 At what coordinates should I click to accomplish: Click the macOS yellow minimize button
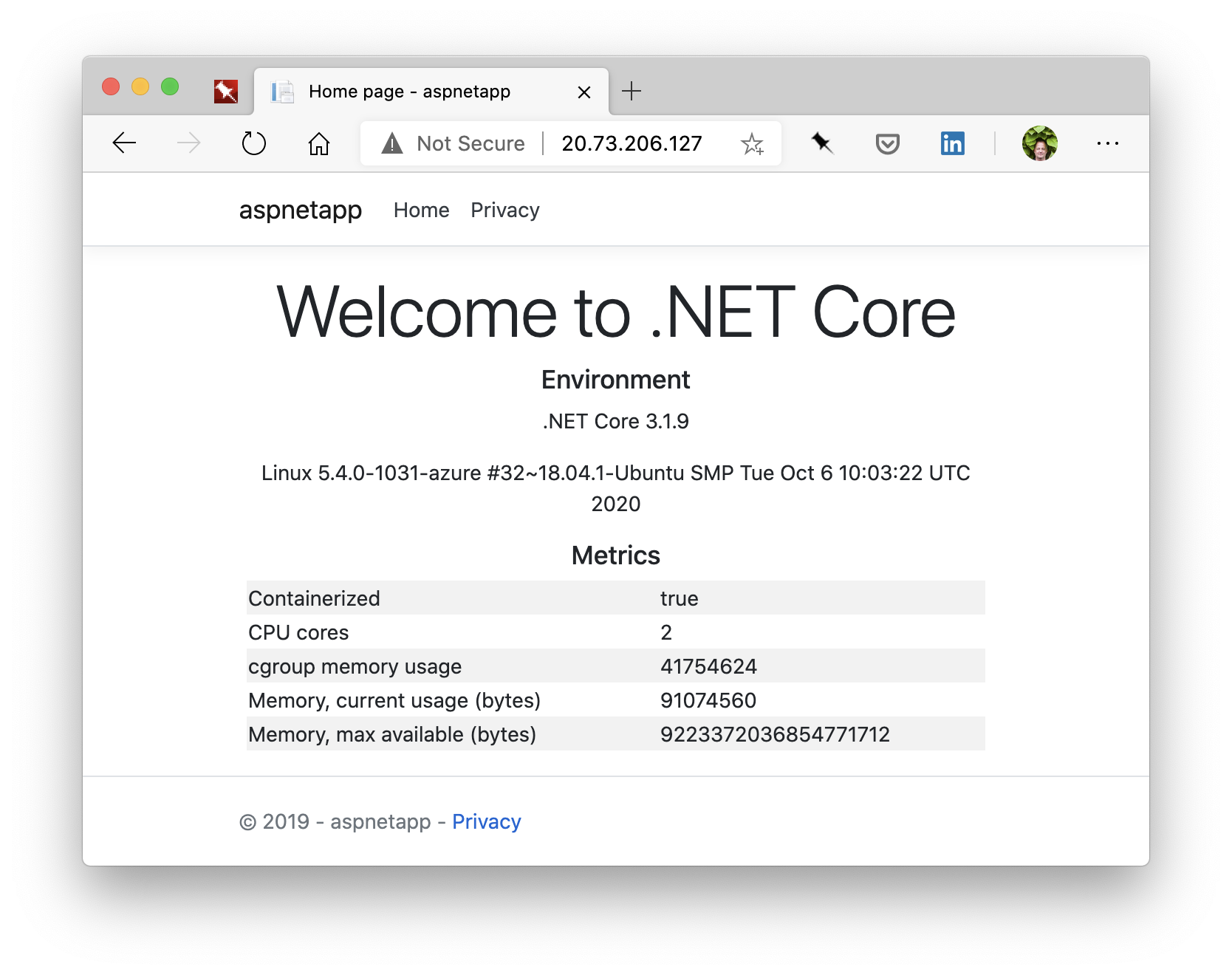[140, 86]
